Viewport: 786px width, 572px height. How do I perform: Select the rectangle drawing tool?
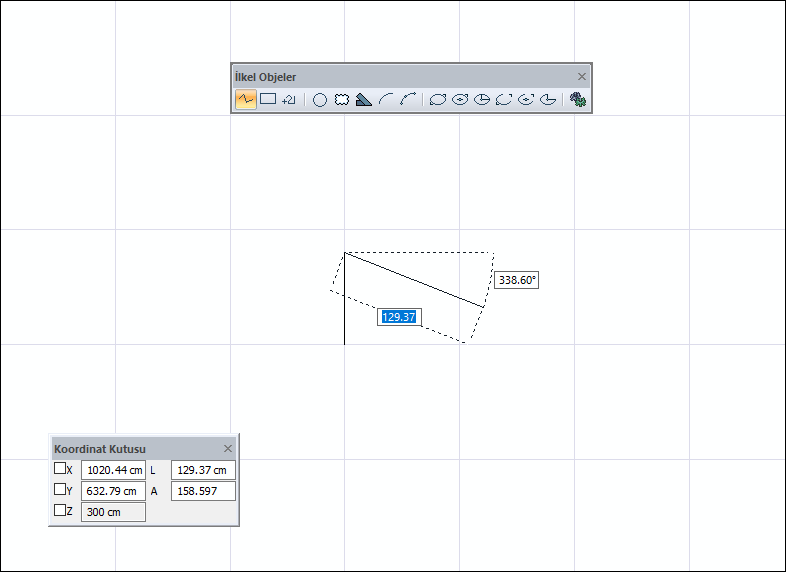click(268, 99)
